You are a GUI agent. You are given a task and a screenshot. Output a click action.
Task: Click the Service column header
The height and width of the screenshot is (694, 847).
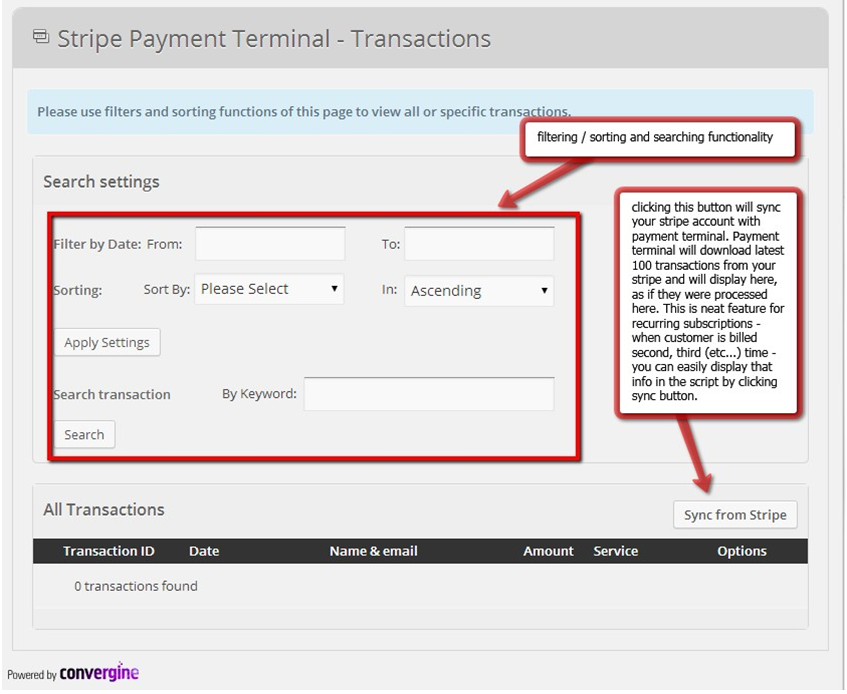616,551
